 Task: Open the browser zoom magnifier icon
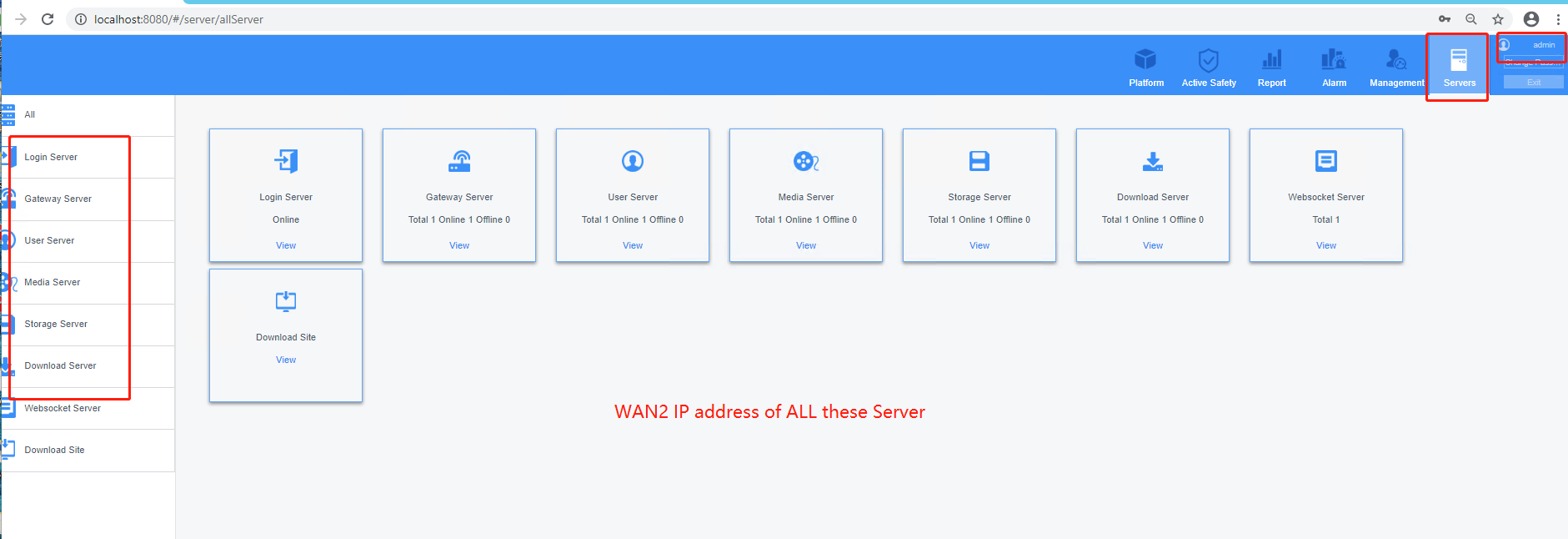click(1471, 19)
